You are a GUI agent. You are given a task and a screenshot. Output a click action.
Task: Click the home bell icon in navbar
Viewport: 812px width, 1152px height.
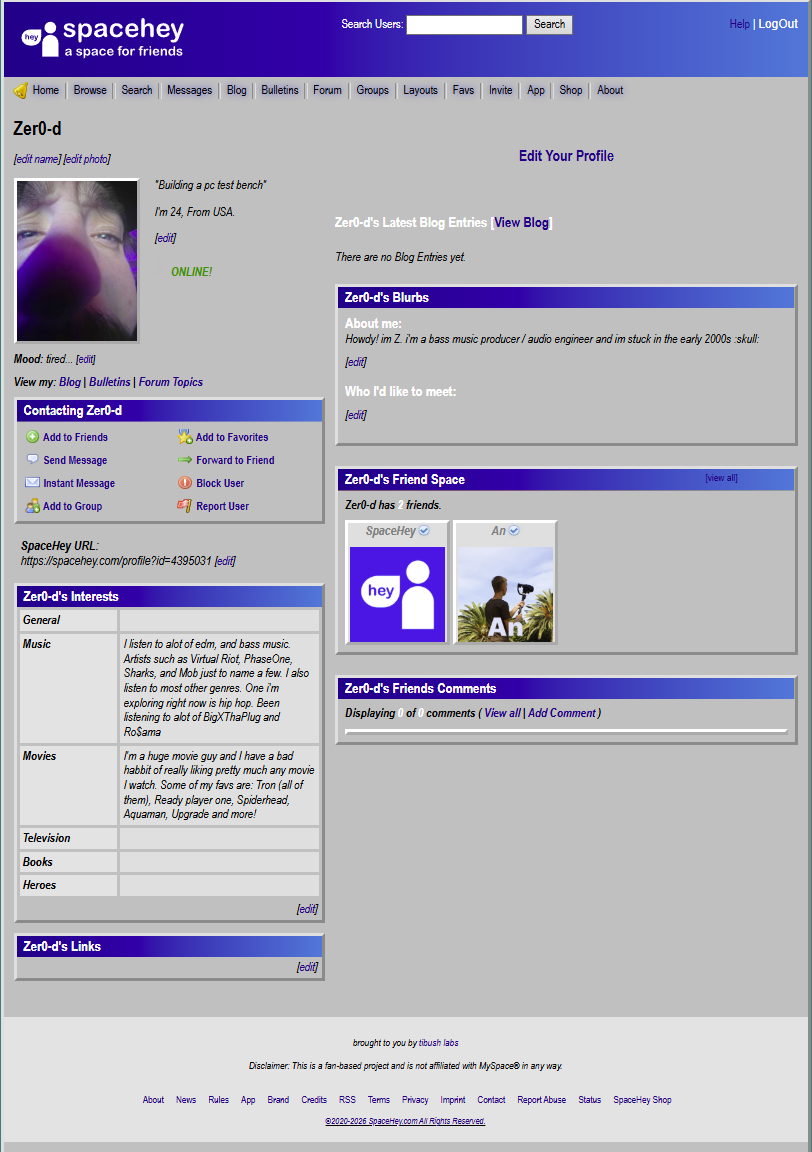click(20, 91)
